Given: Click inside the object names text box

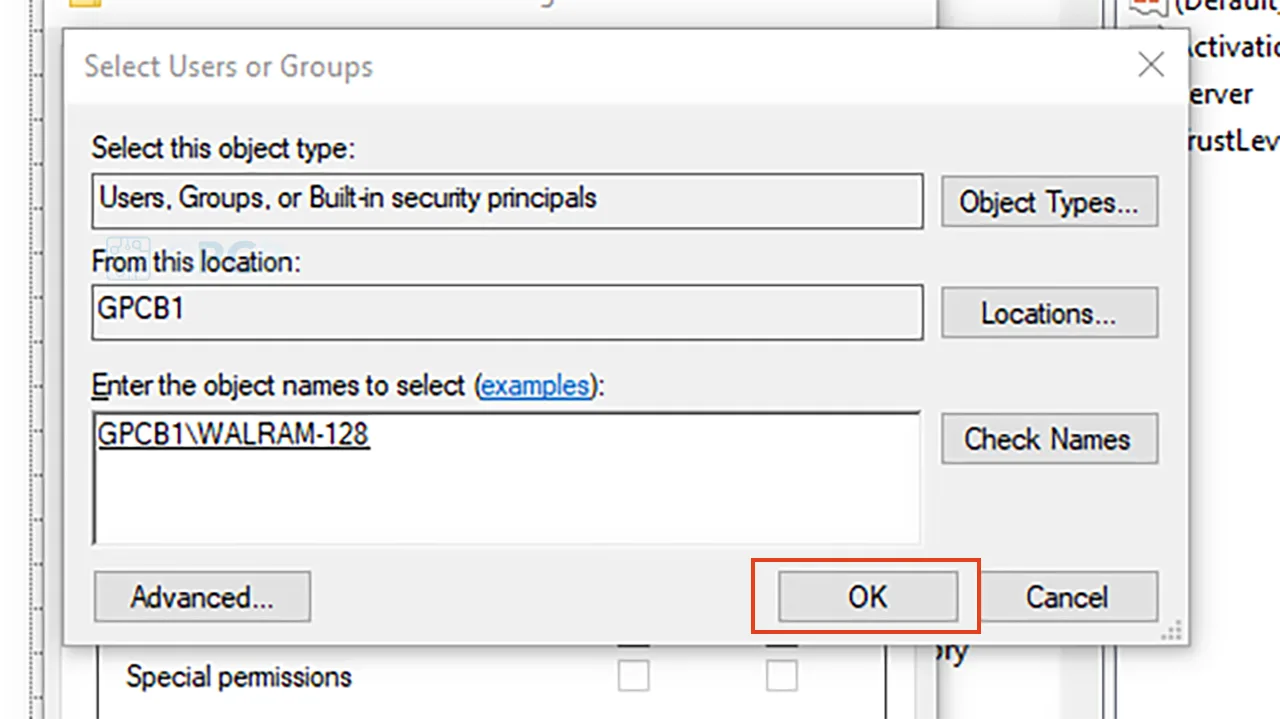Looking at the screenshot, I should click(x=506, y=478).
